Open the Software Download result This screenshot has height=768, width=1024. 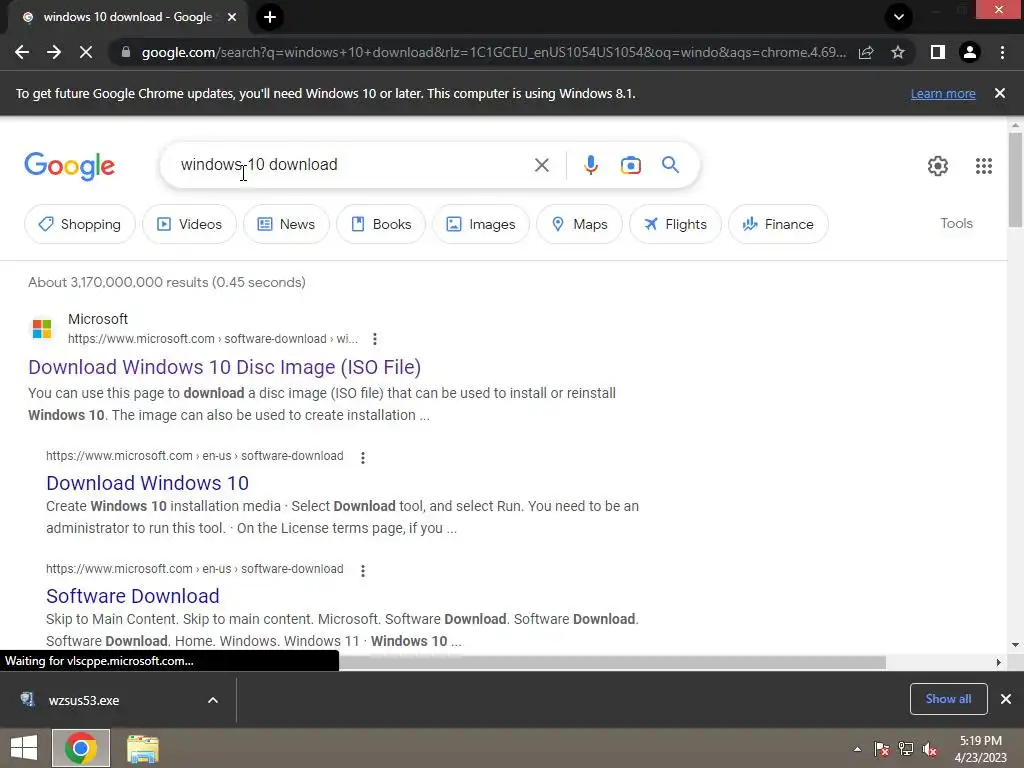tap(133, 596)
